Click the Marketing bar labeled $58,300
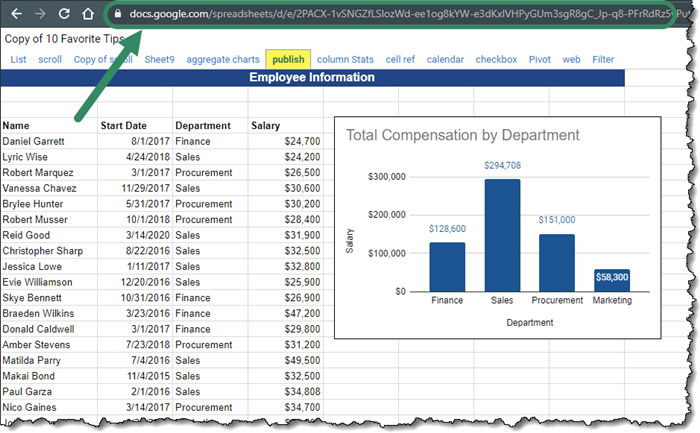 click(x=612, y=280)
